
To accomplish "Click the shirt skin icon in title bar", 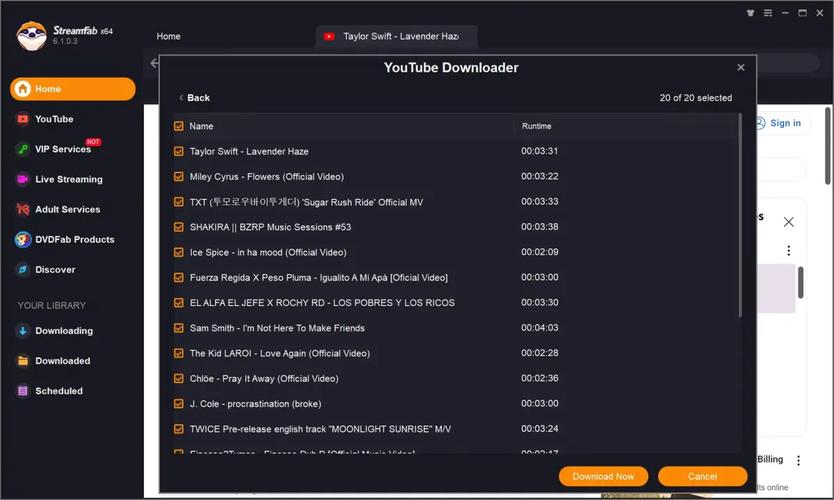I will coord(750,13).
